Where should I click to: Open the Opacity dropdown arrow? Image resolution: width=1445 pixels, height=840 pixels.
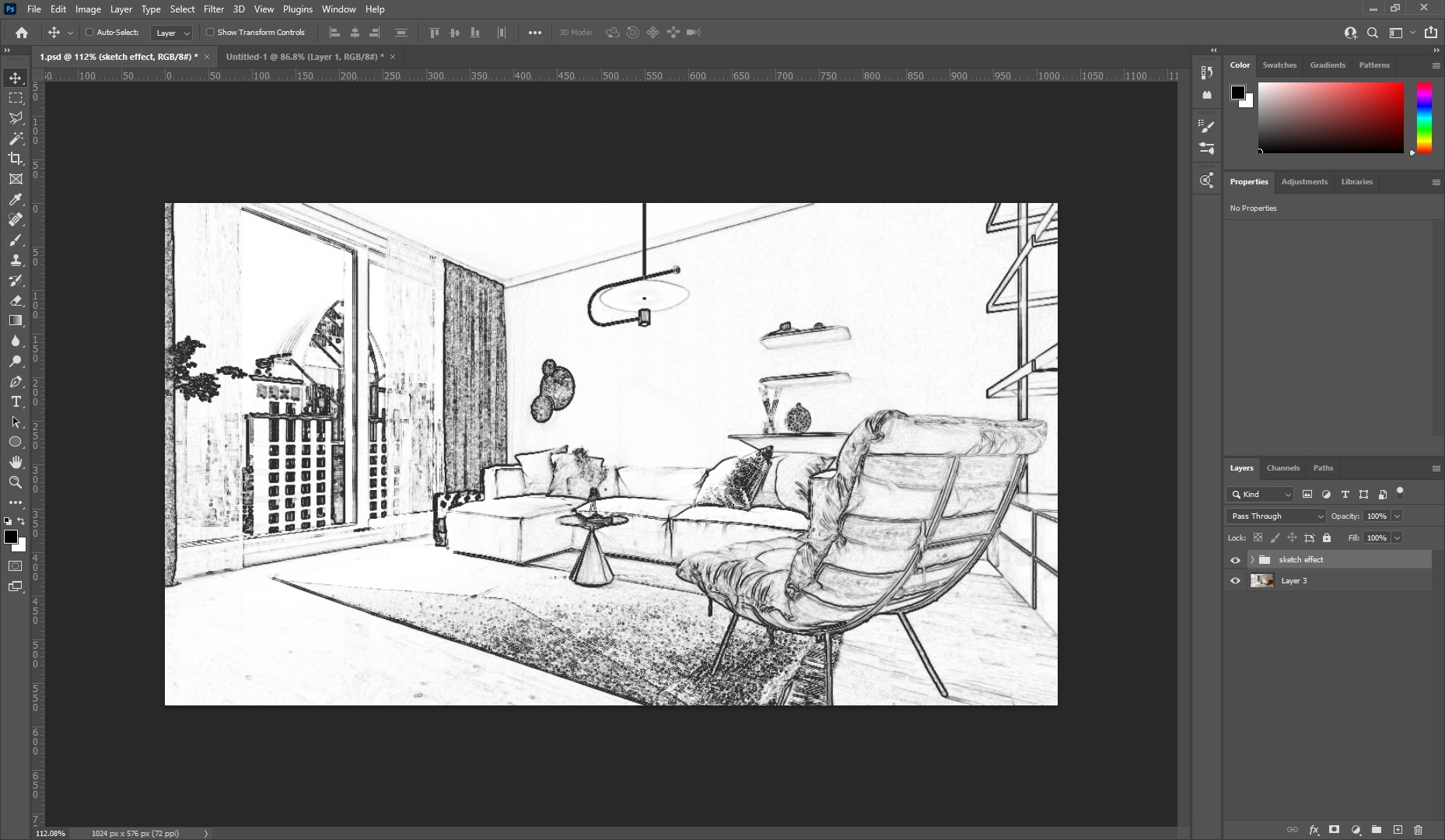[x=1397, y=516]
